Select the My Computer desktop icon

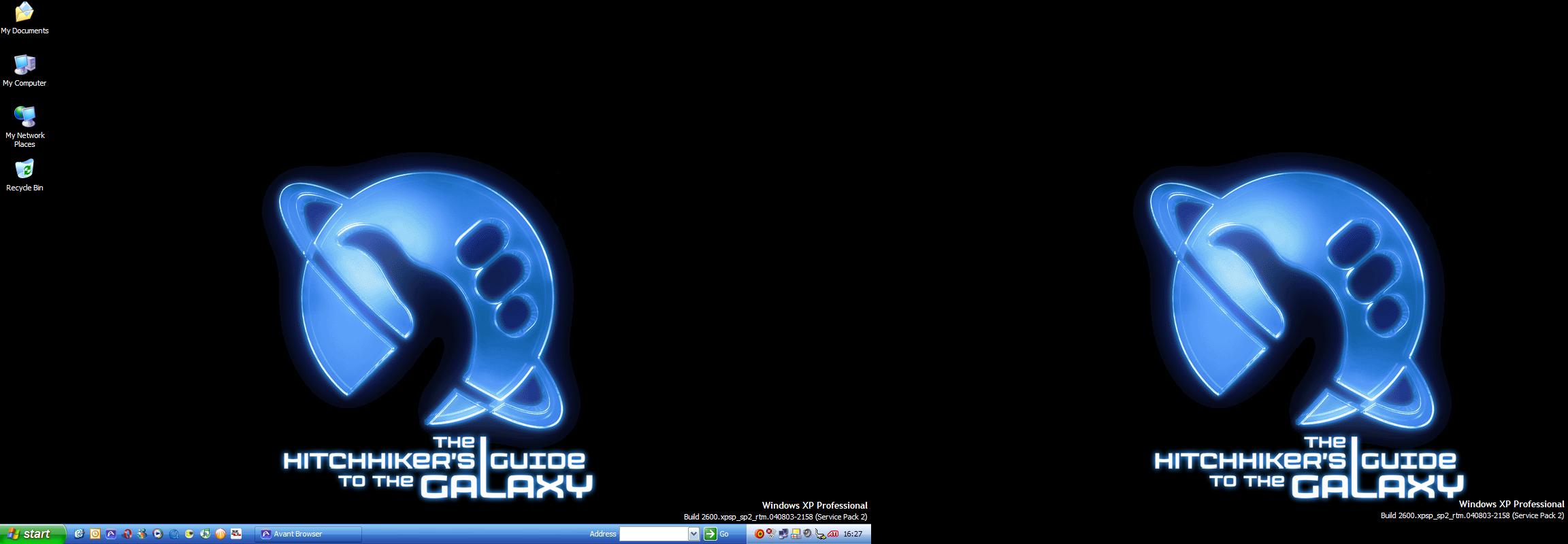[24, 71]
